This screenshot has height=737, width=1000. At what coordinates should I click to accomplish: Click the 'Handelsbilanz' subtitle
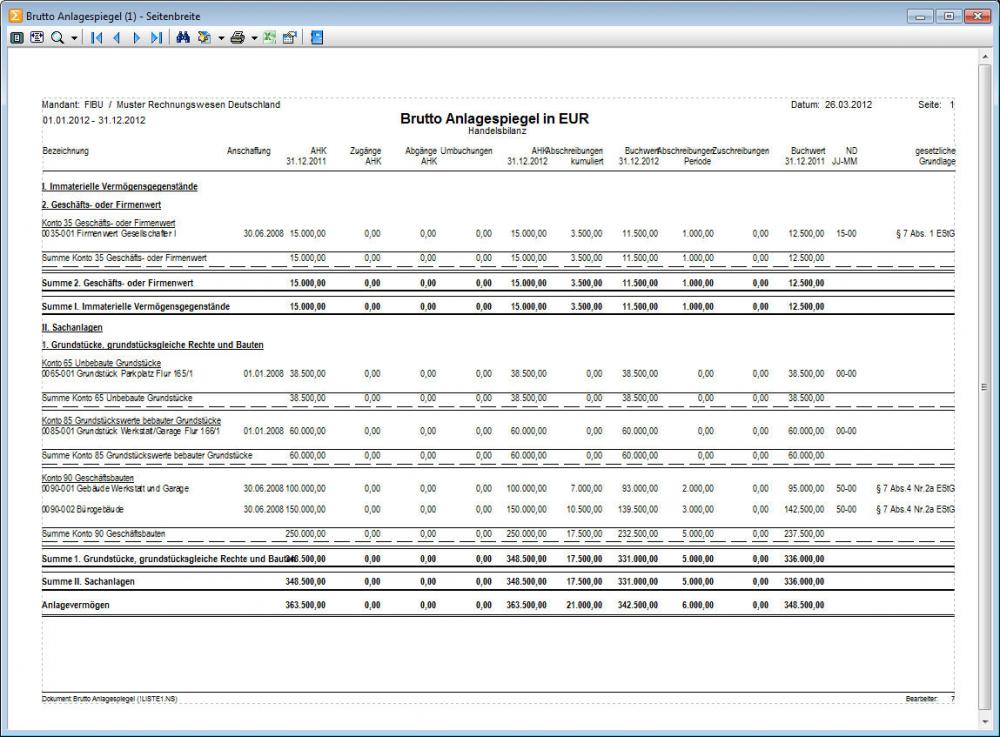click(x=497, y=131)
